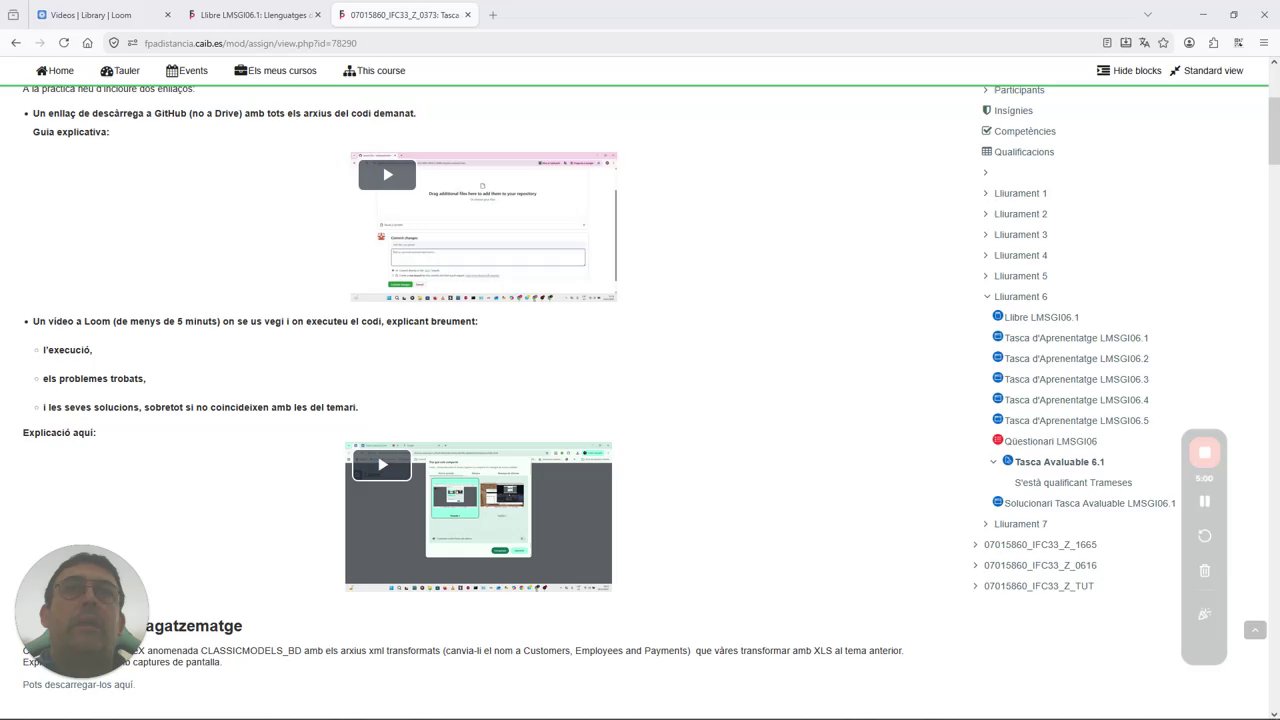
Task: Open Llibre LMSGI06.1 in tree
Action: pos(1041,317)
